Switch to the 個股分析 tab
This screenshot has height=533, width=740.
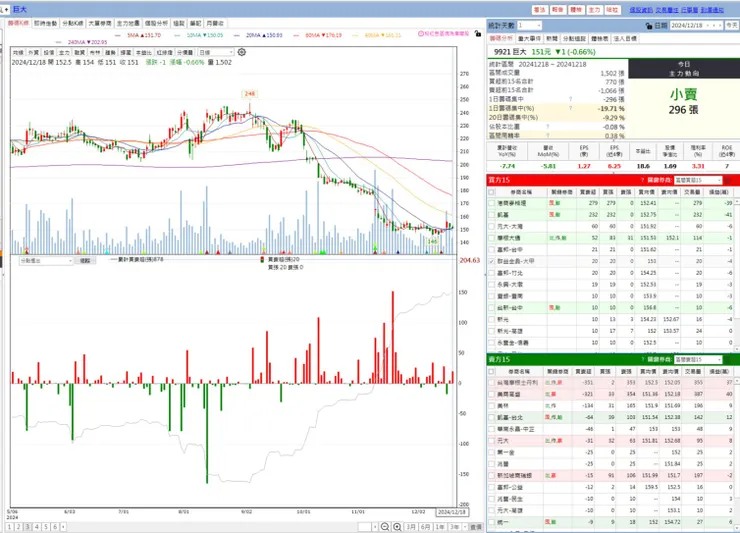156,23
